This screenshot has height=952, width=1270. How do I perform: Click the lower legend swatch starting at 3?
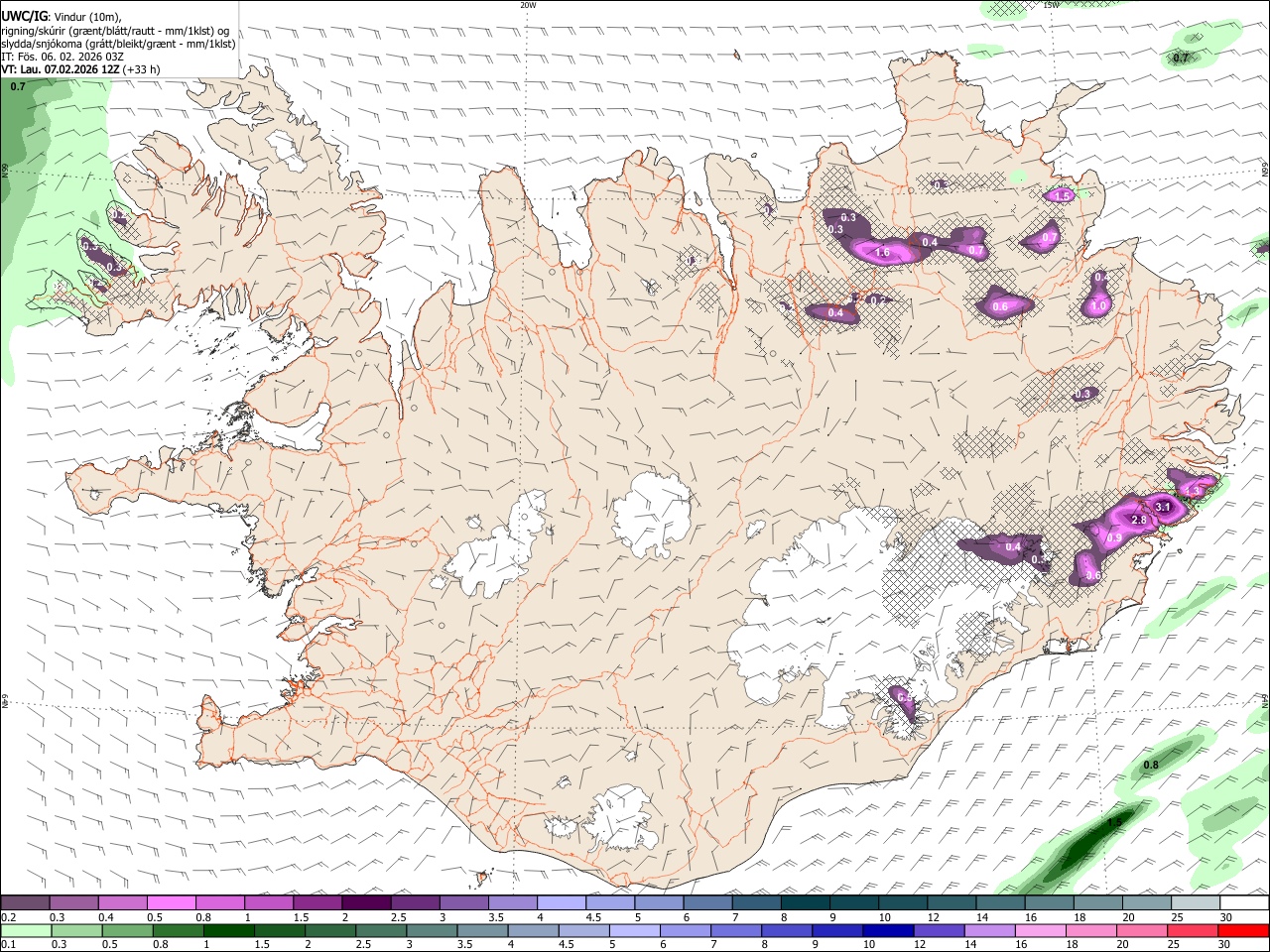pyautogui.click(x=431, y=930)
